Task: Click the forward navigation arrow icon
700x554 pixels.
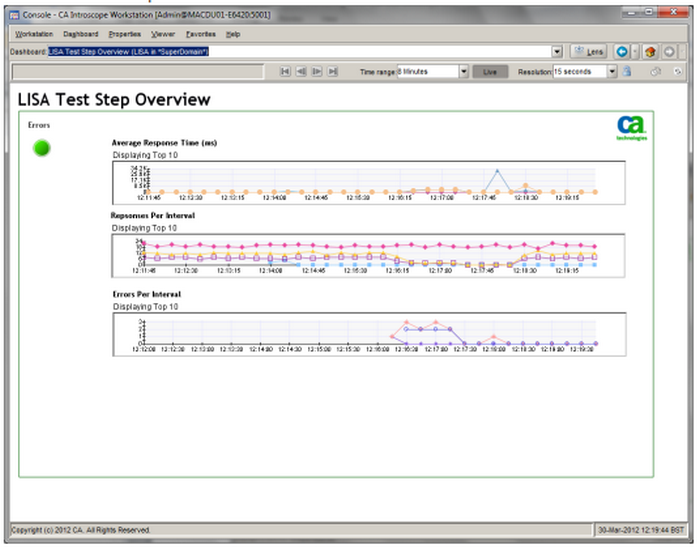Action: 669,52
